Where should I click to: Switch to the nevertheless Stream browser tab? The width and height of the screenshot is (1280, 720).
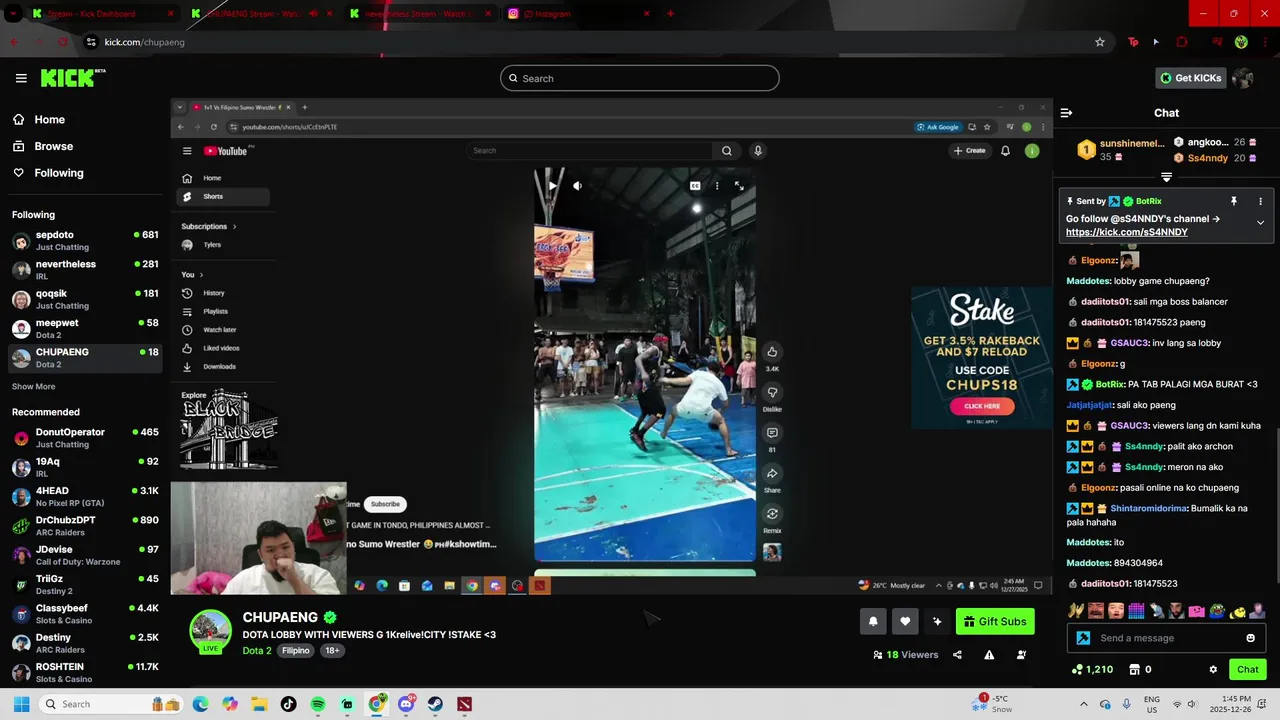click(421, 14)
